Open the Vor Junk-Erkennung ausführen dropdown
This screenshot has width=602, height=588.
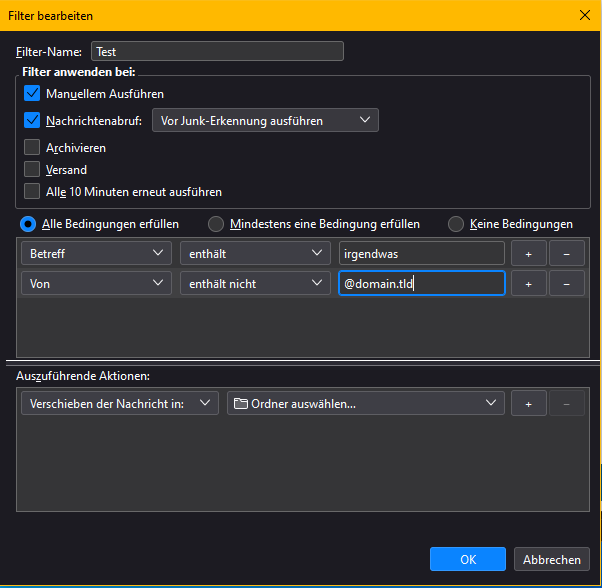[265, 121]
